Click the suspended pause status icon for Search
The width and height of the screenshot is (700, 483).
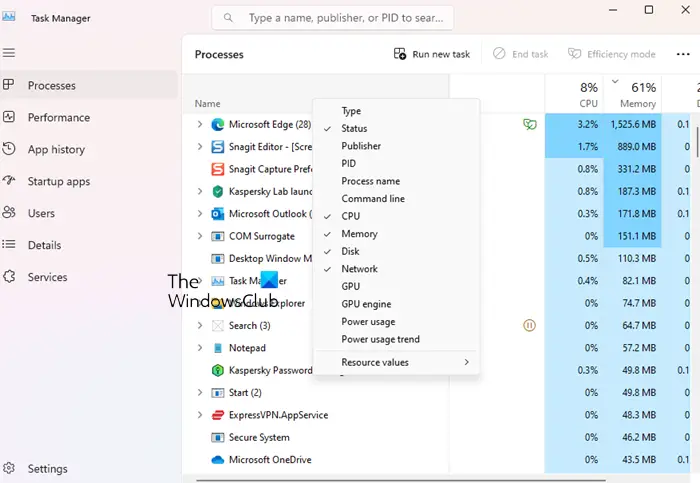(x=529, y=325)
